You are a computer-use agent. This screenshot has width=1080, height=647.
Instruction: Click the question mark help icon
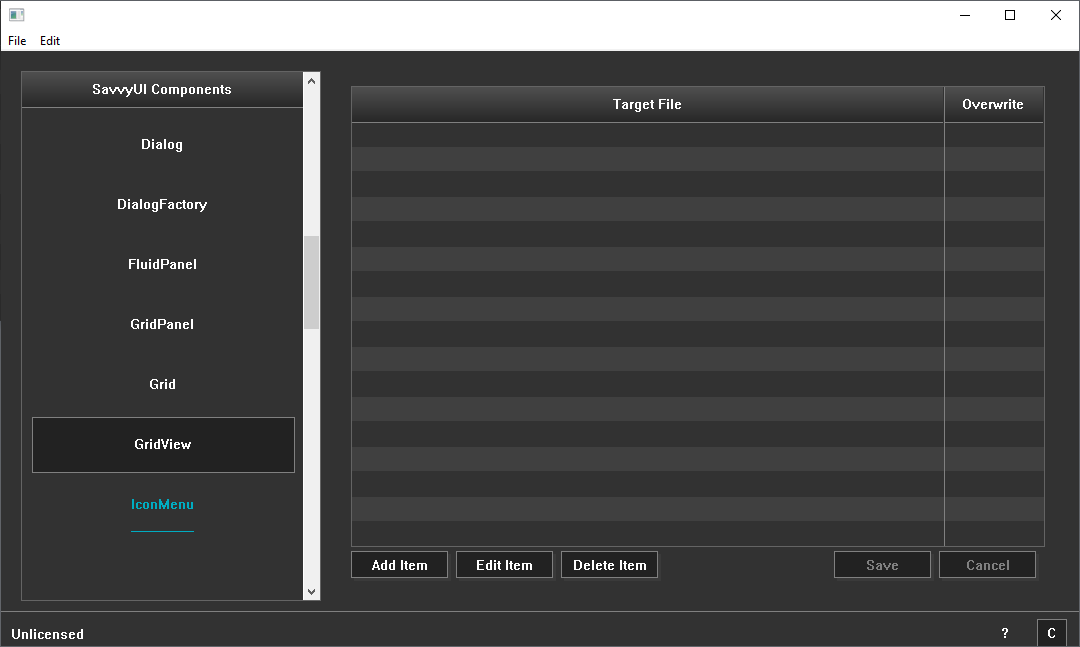(x=1005, y=633)
